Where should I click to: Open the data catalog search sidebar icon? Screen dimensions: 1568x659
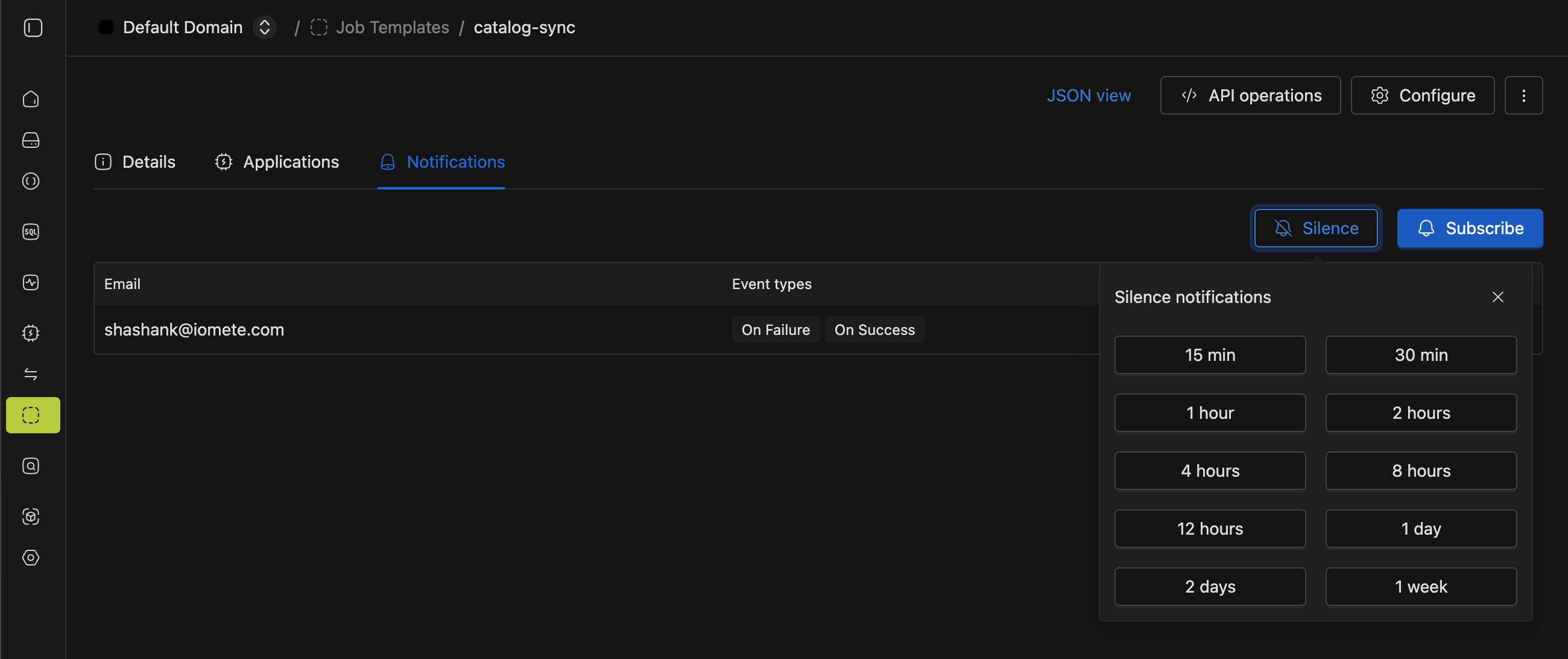point(31,466)
